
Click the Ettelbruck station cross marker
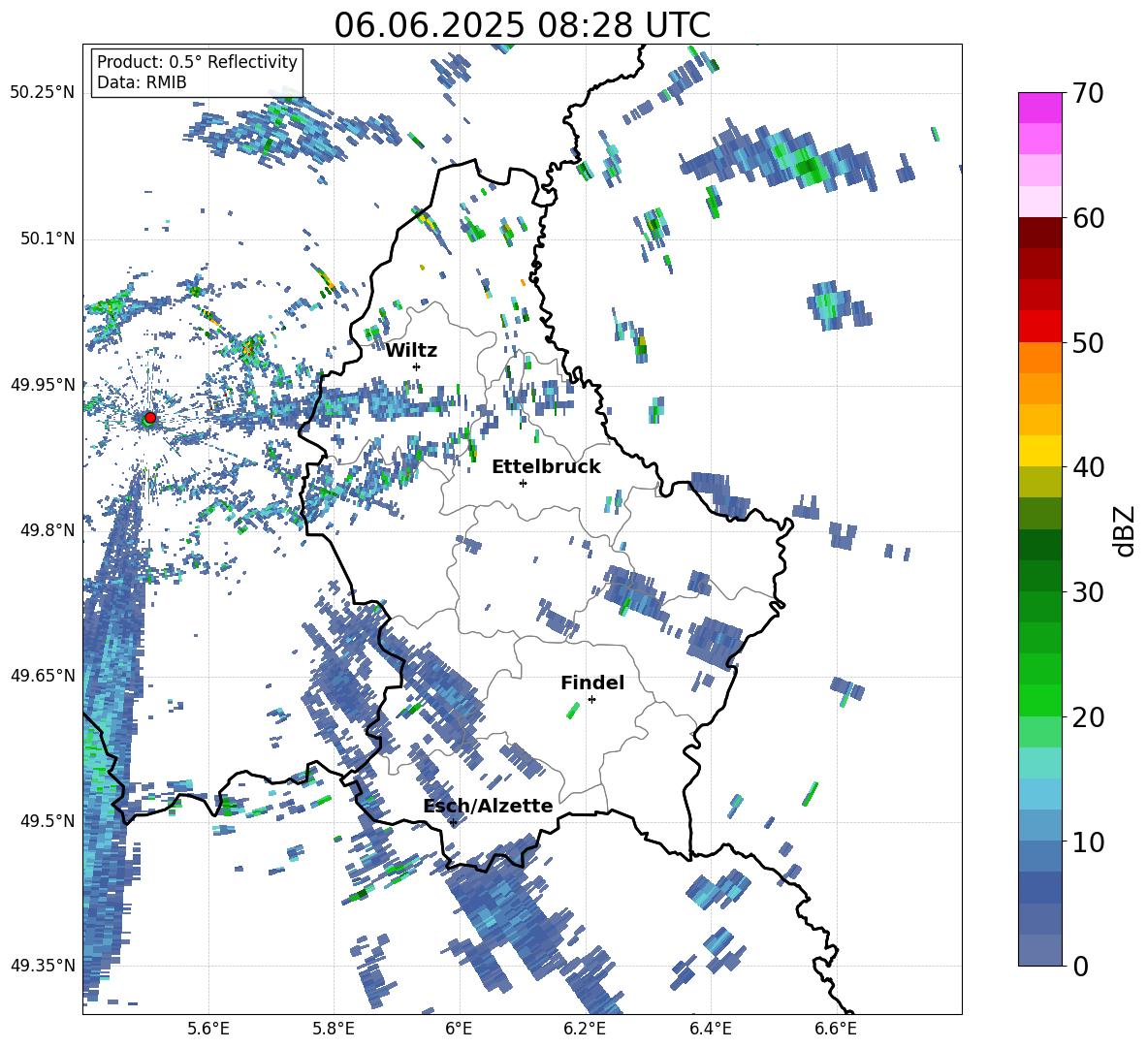tap(523, 483)
